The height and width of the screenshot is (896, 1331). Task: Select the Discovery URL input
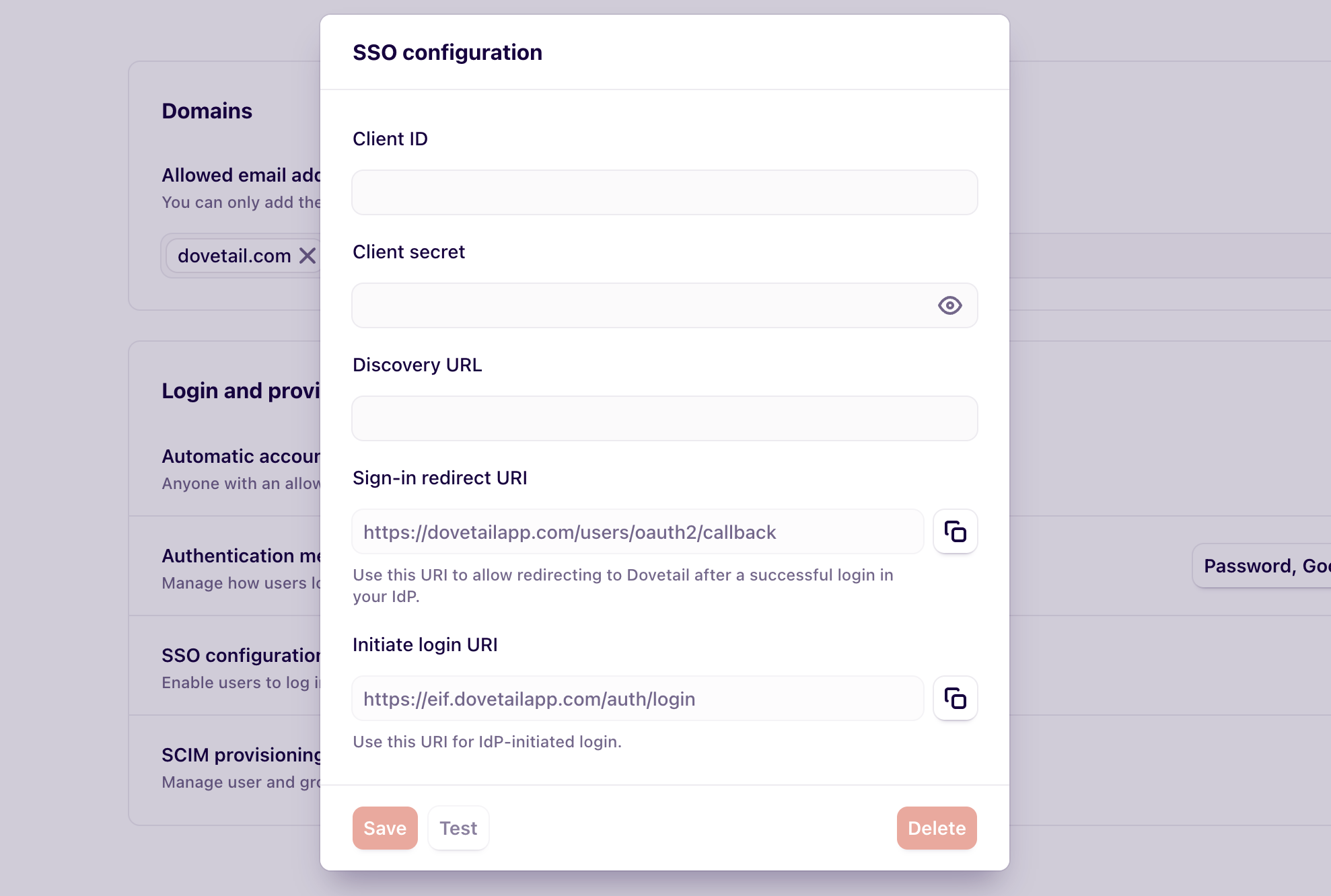[x=664, y=418]
